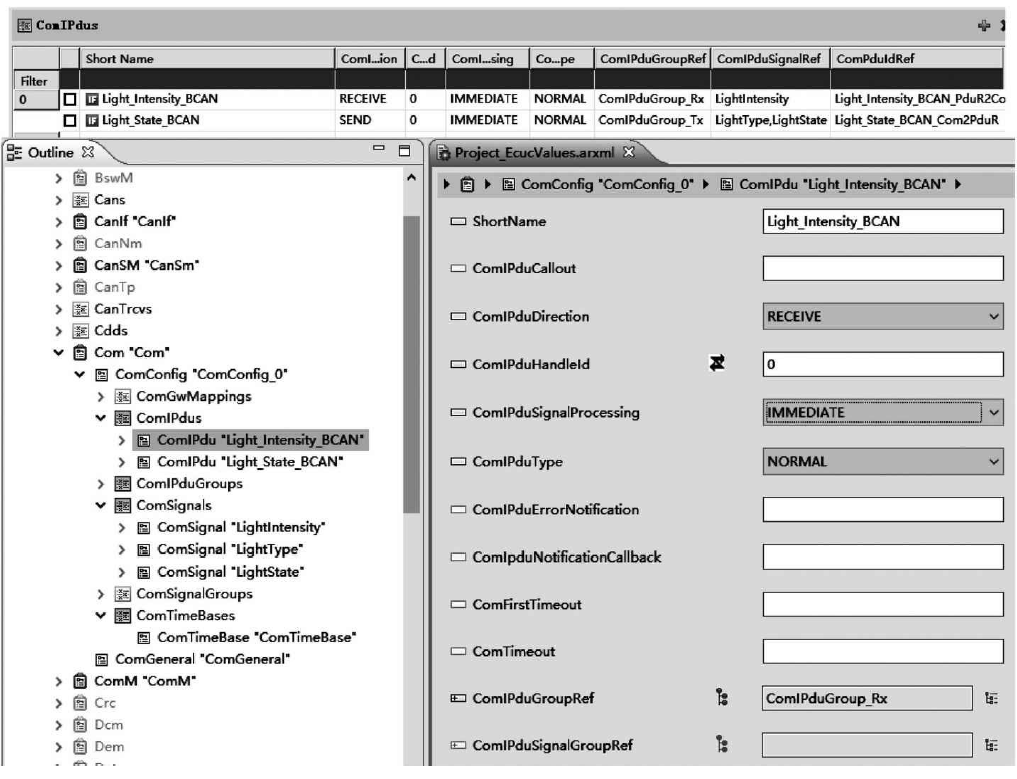This screenshot has height=779, width=1017.
Task: Click the ComIPdus list icon in Outline
Action: (122, 418)
